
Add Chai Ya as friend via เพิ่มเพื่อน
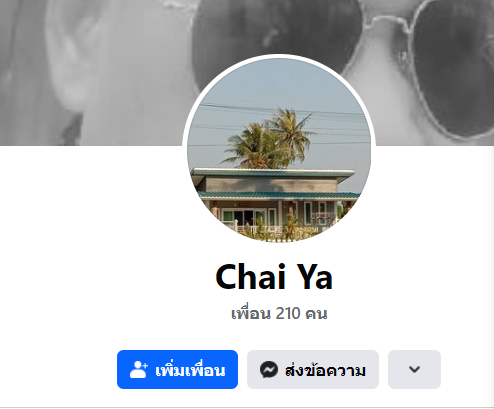point(177,369)
